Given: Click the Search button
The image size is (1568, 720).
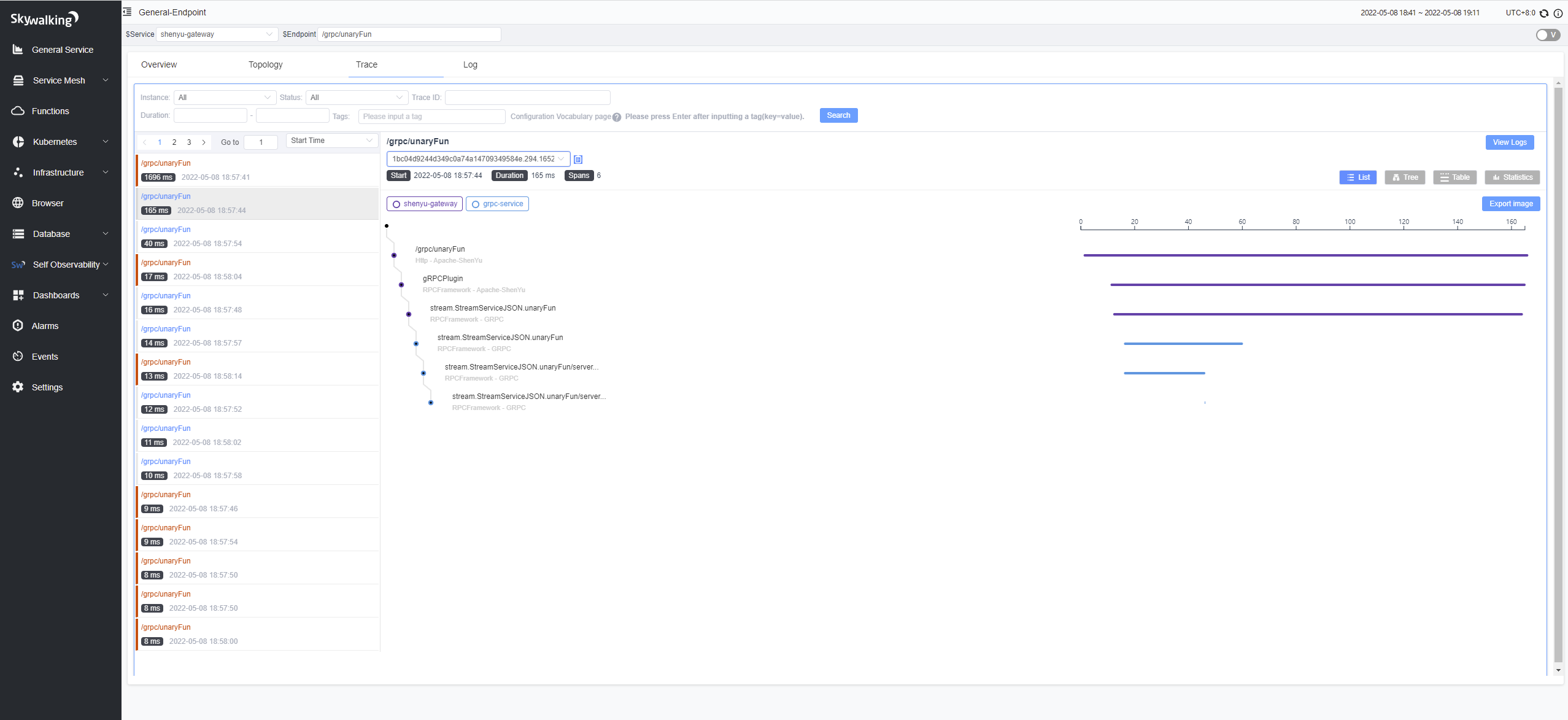Looking at the screenshot, I should click(x=838, y=115).
